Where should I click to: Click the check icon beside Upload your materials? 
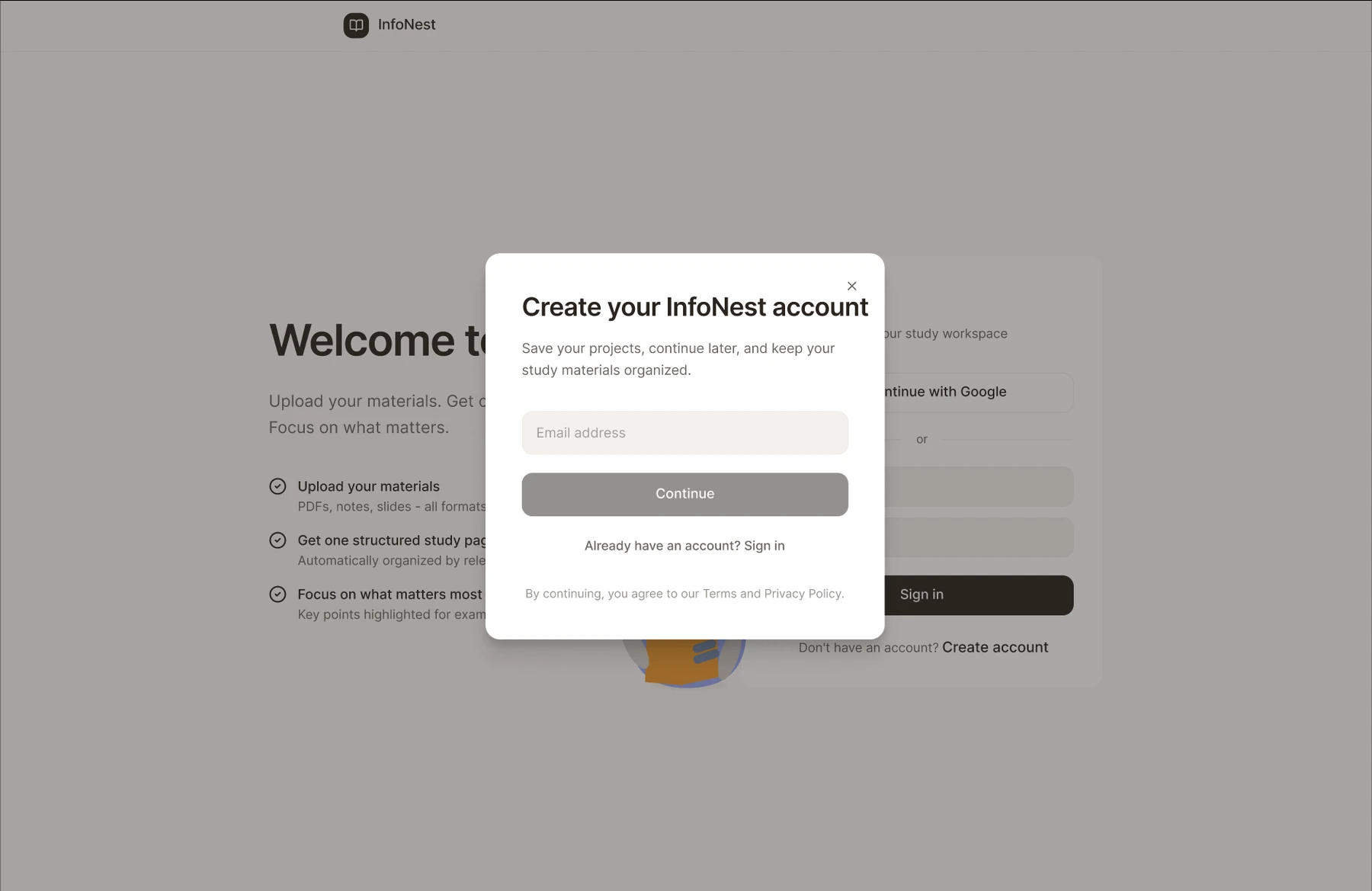277,486
